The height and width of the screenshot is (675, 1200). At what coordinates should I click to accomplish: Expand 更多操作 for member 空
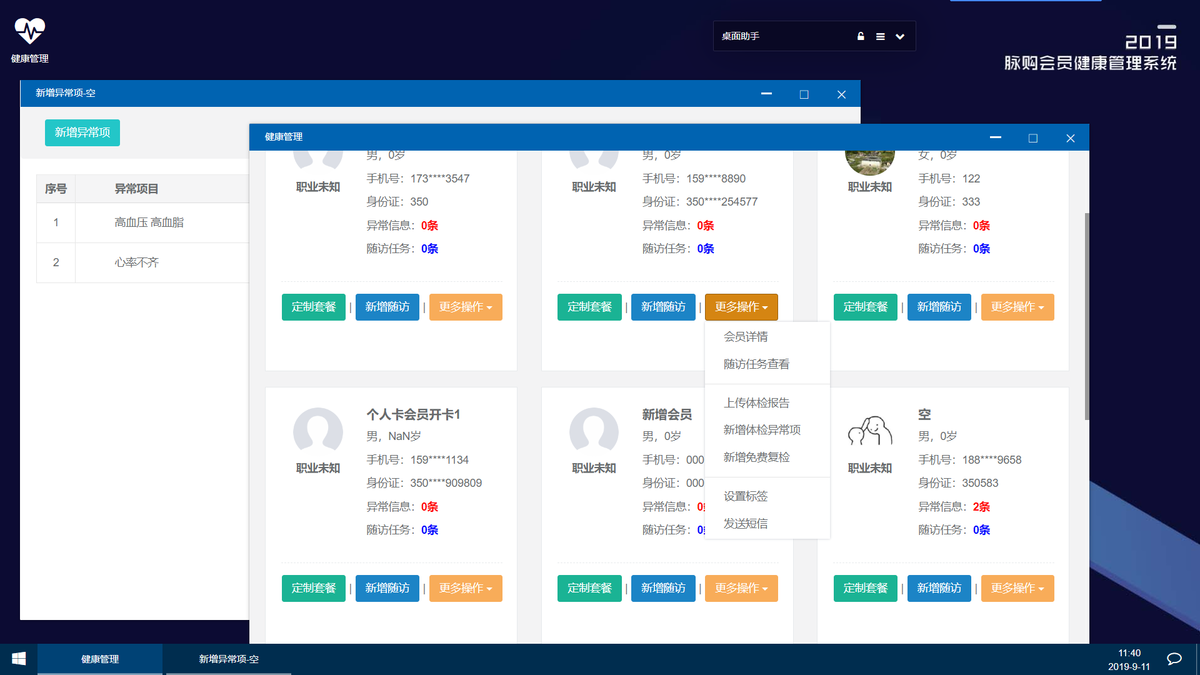coord(1018,588)
